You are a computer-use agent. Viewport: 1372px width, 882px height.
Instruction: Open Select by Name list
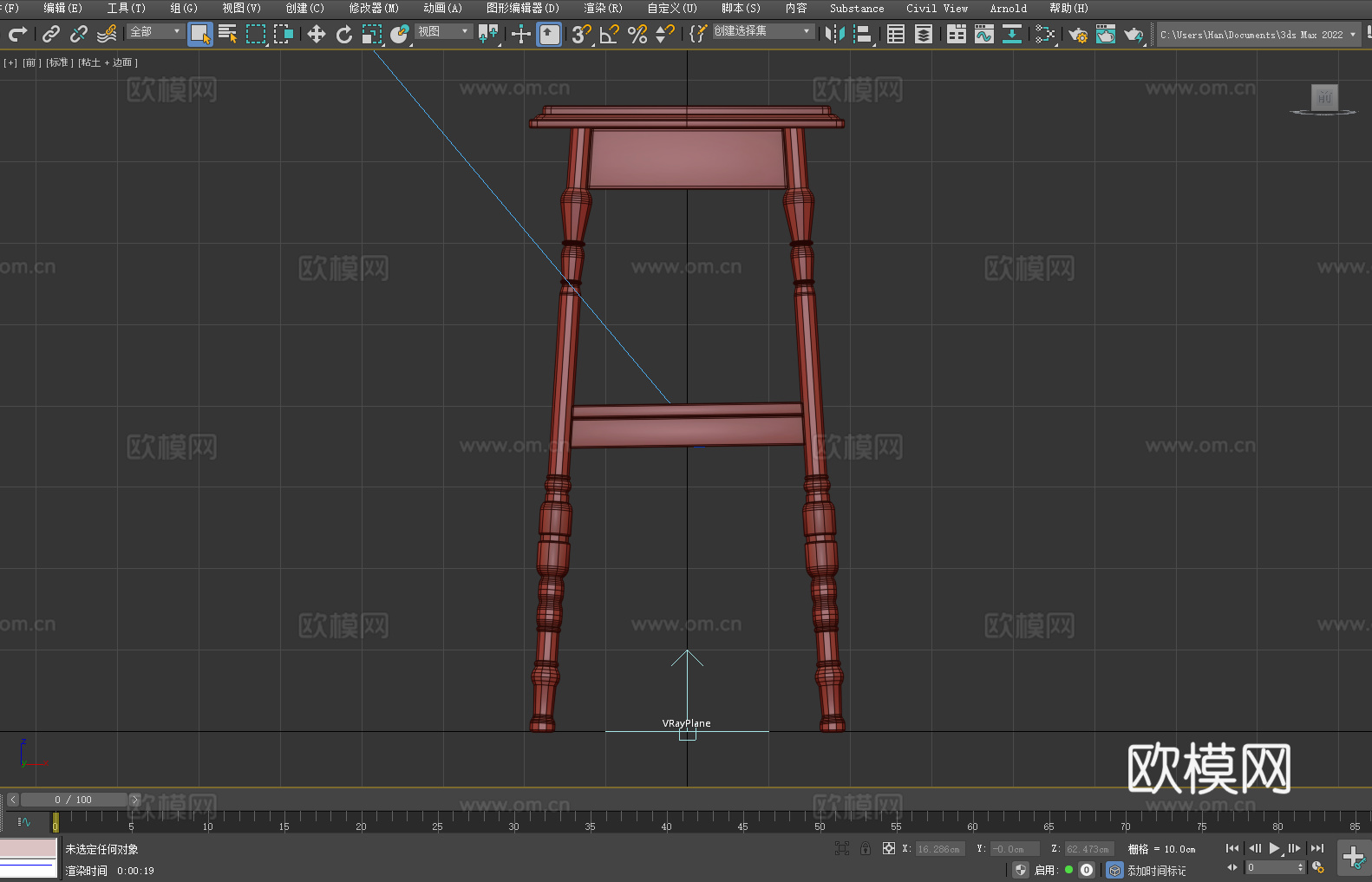tap(228, 34)
